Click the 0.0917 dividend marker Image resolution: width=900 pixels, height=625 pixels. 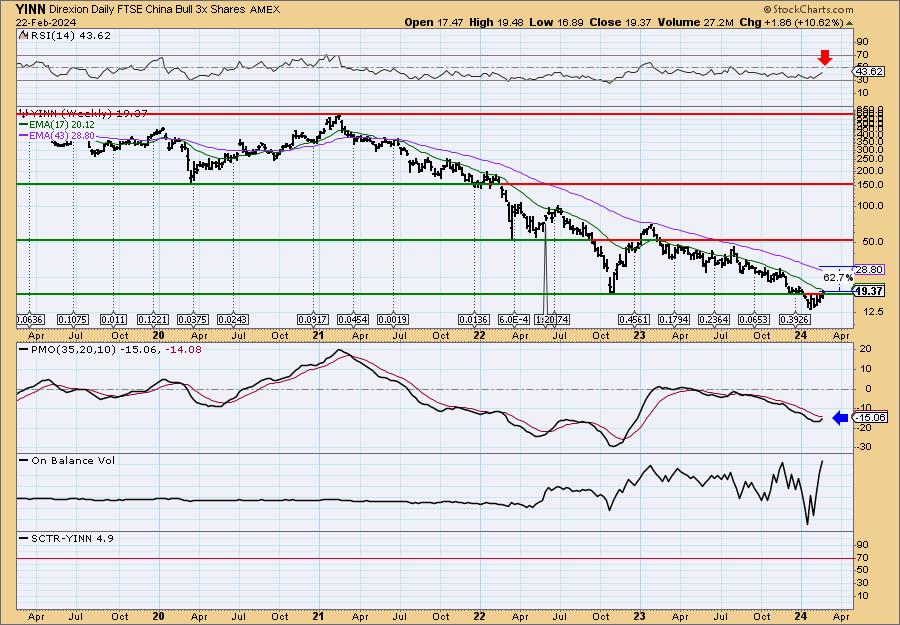(x=313, y=320)
